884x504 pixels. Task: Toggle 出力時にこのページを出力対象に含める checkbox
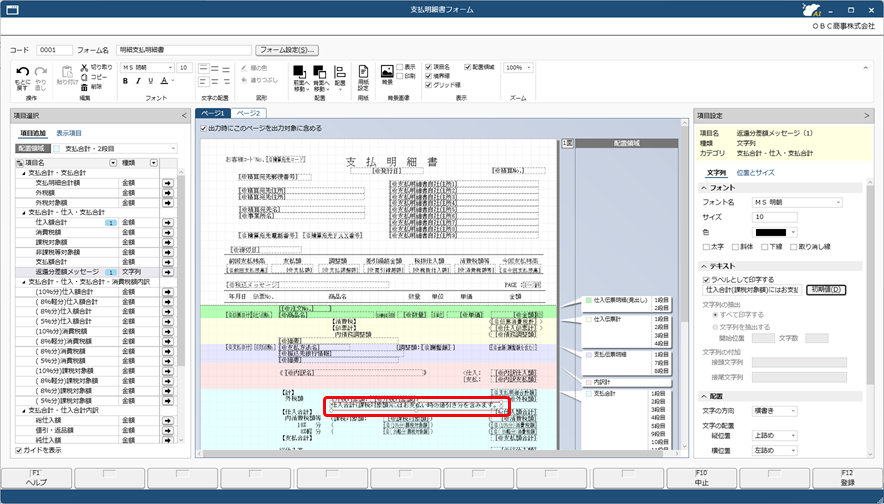(204, 129)
